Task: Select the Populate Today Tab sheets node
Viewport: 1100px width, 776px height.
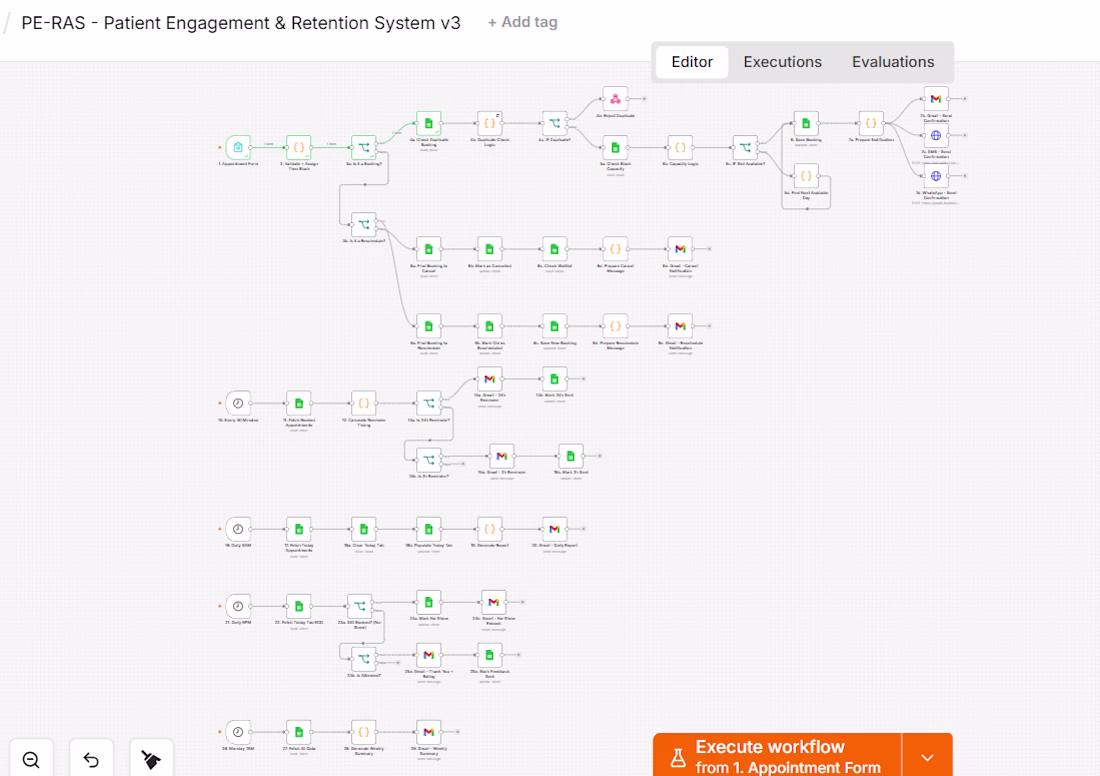Action: pyautogui.click(x=429, y=529)
